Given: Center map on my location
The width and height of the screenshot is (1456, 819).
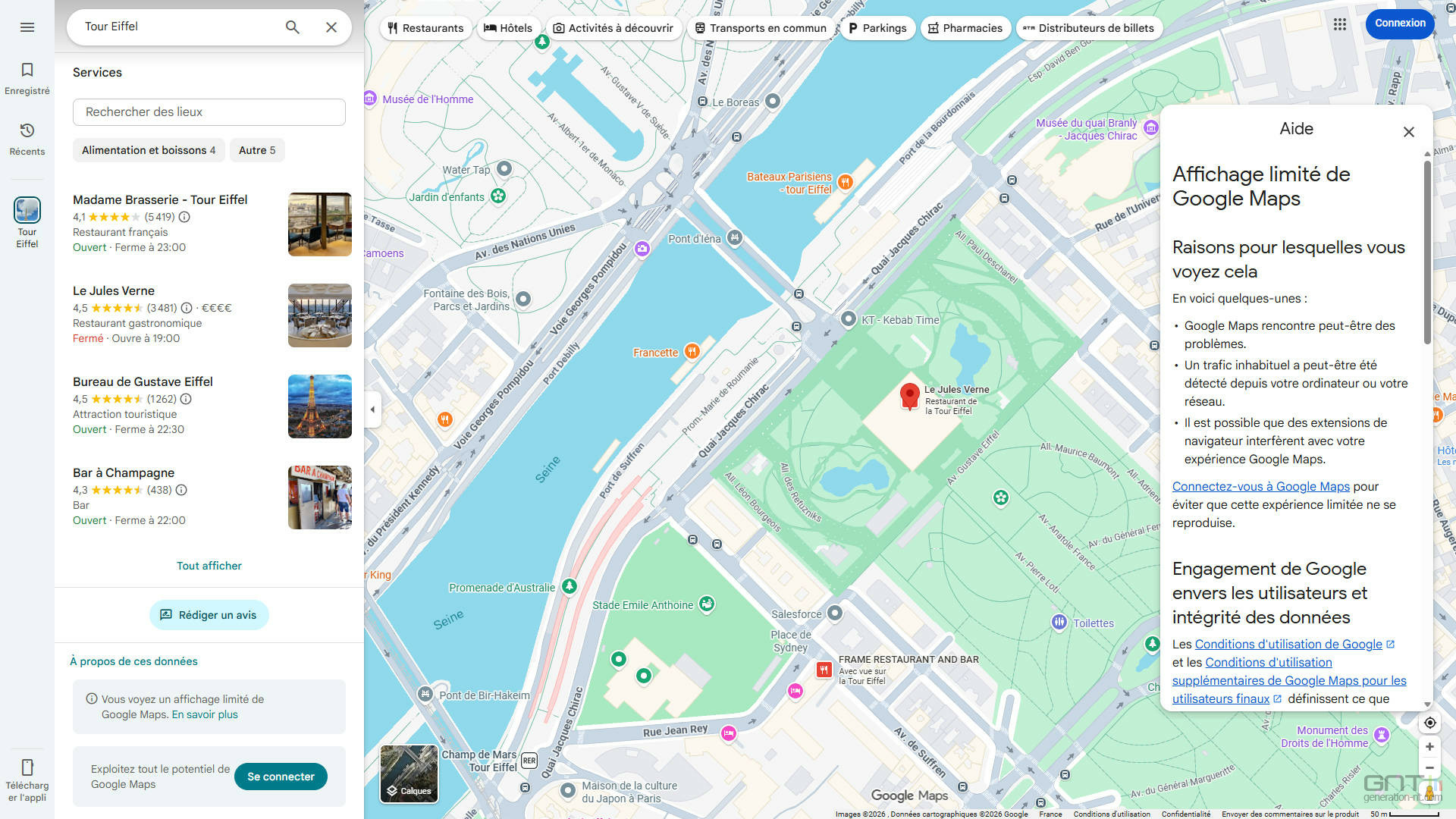Looking at the screenshot, I should 1429,723.
